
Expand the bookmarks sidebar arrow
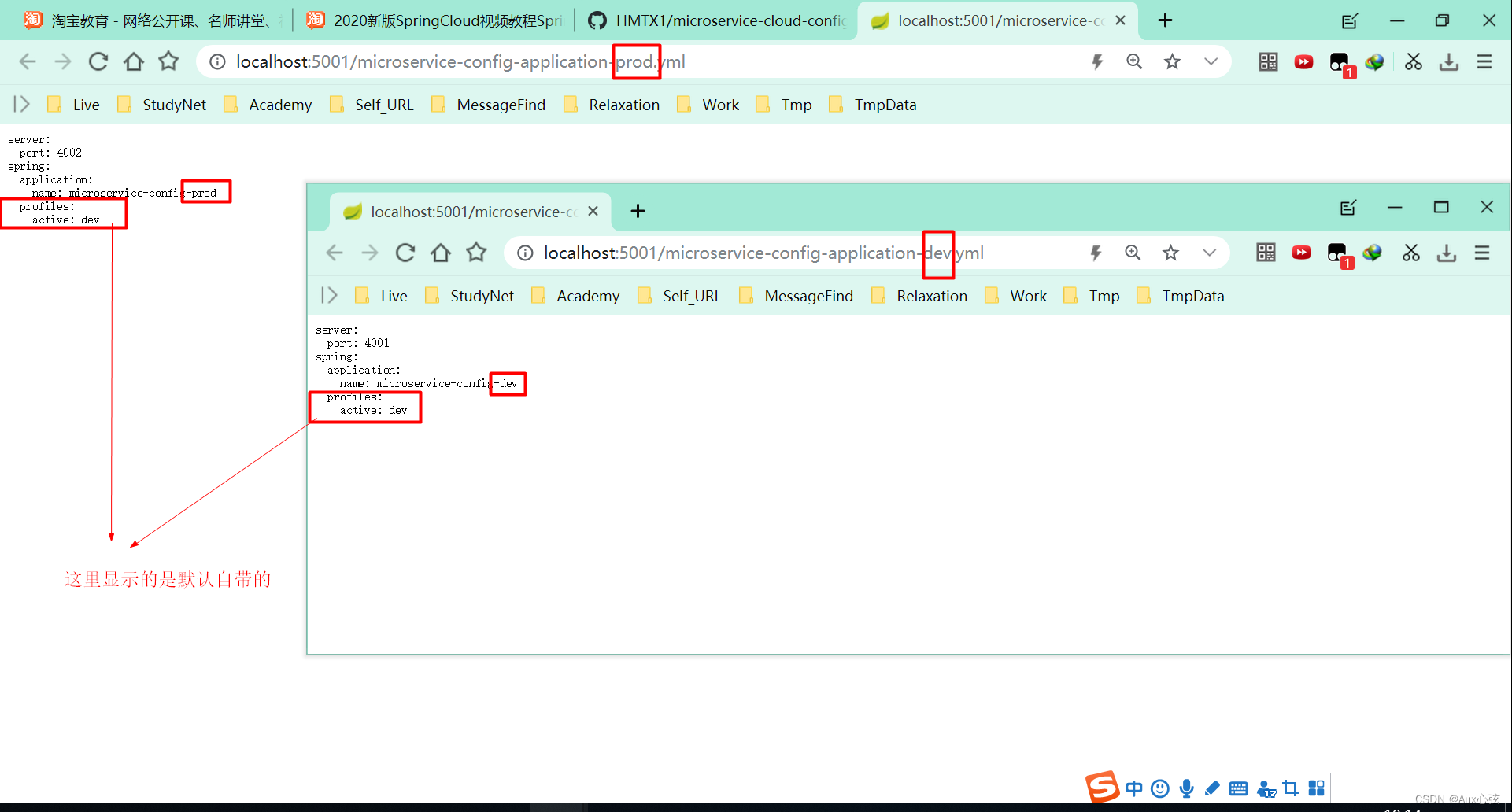pyautogui.click(x=20, y=104)
